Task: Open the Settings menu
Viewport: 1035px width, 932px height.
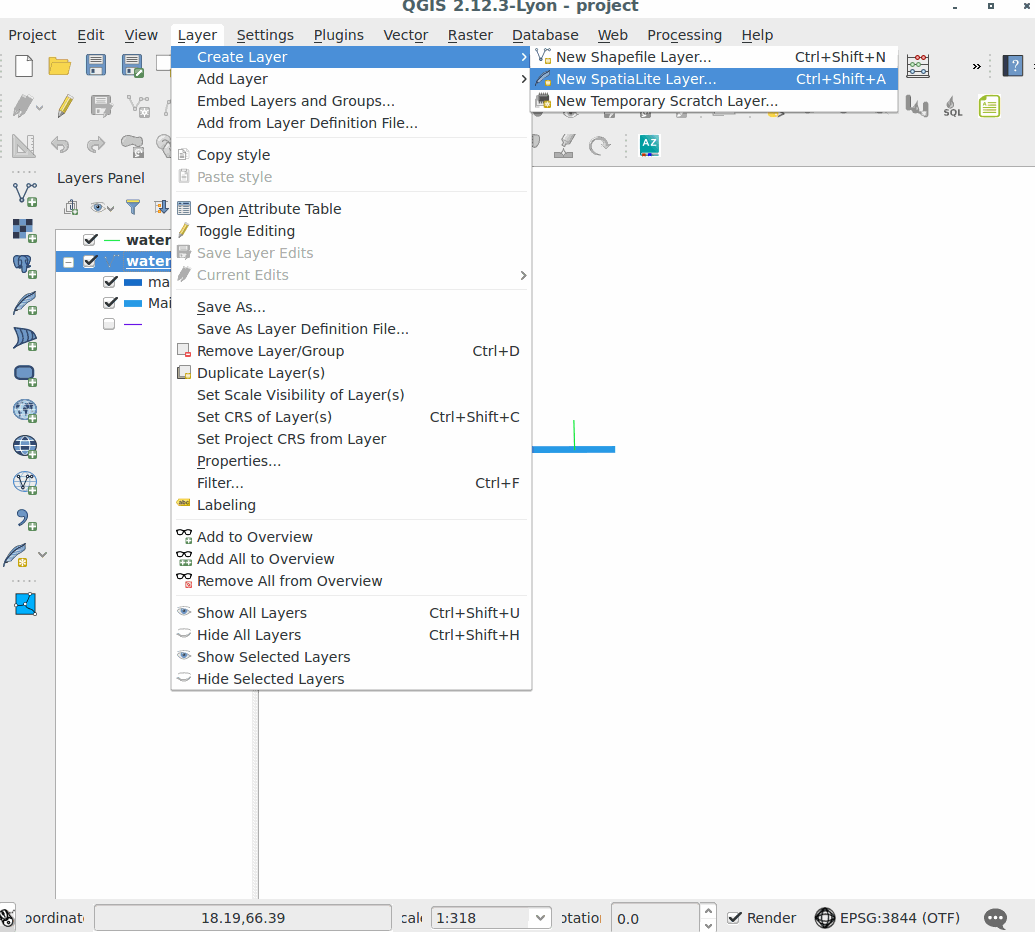Action: 265,35
